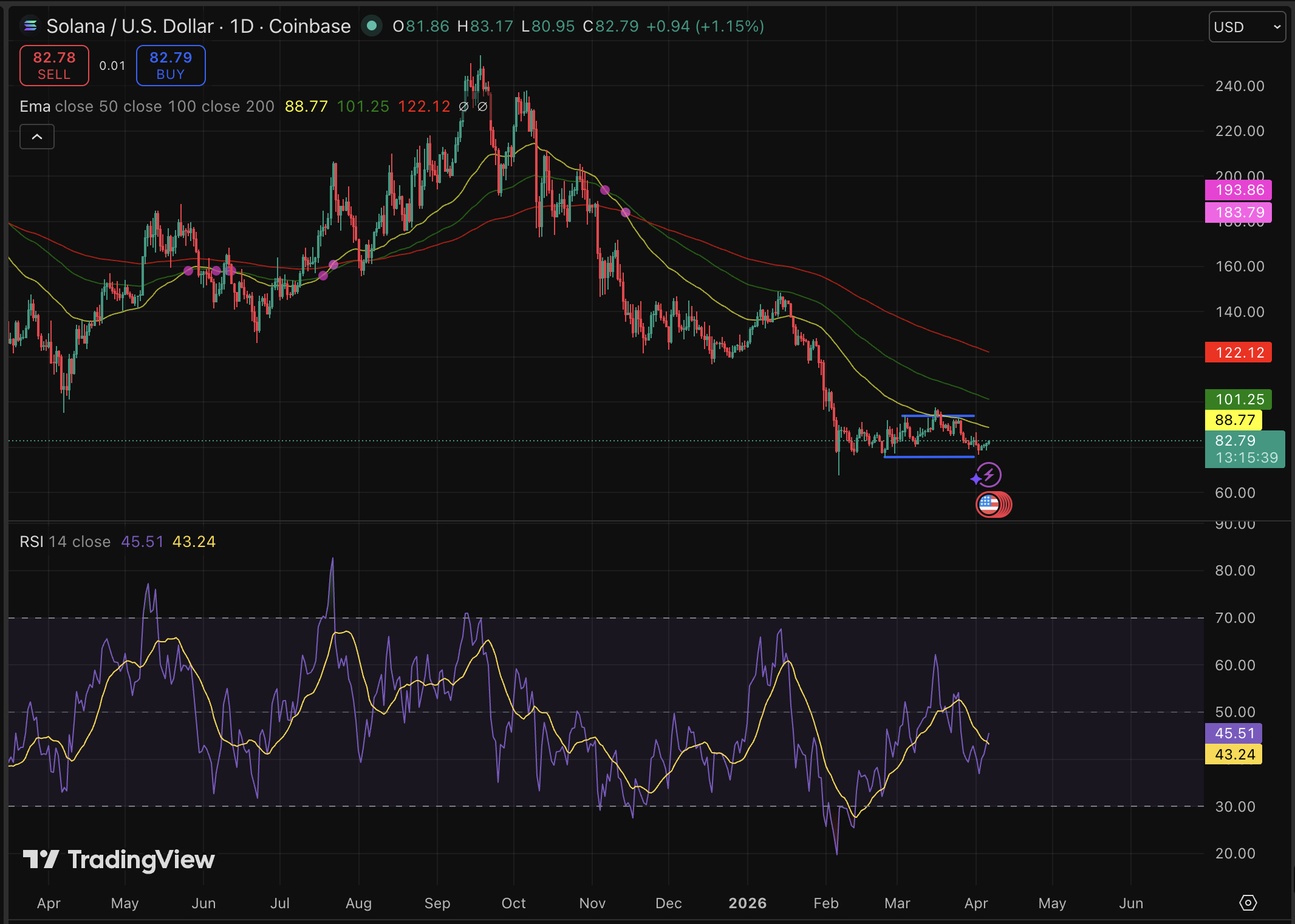Open the purple lightning bolt event icon
The width and height of the screenshot is (1295, 924).
[989, 475]
